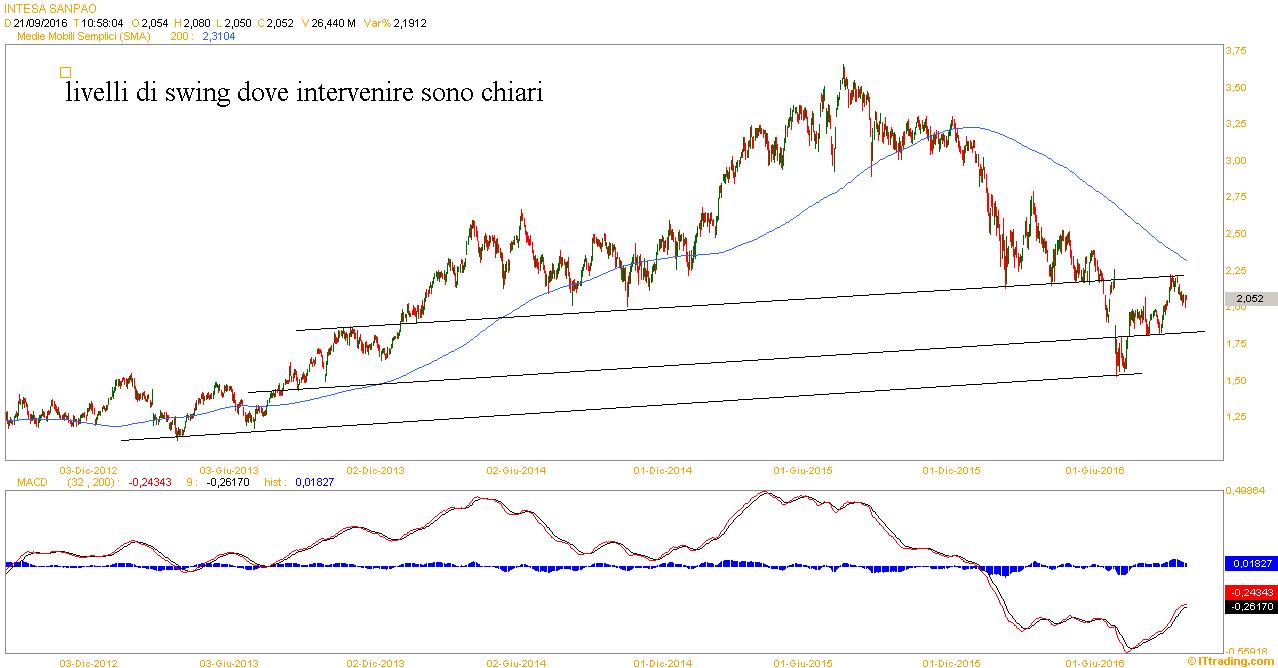This screenshot has width=1278, height=668.
Task: Click the MACD hist label in header
Action: point(275,482)
